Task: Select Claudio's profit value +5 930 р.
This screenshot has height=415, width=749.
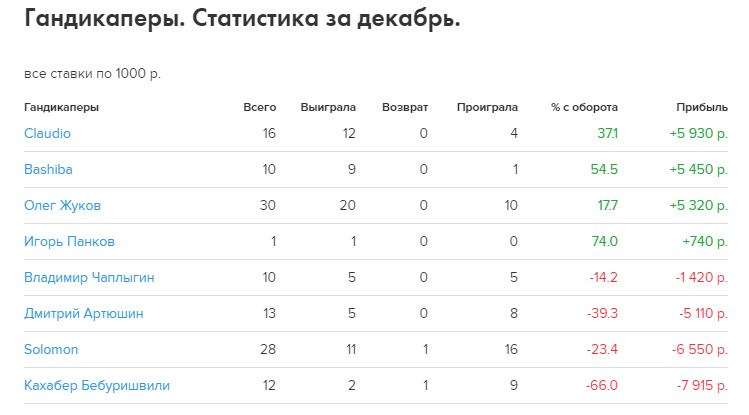Action: pyautogui.click(x=698, y=133)
